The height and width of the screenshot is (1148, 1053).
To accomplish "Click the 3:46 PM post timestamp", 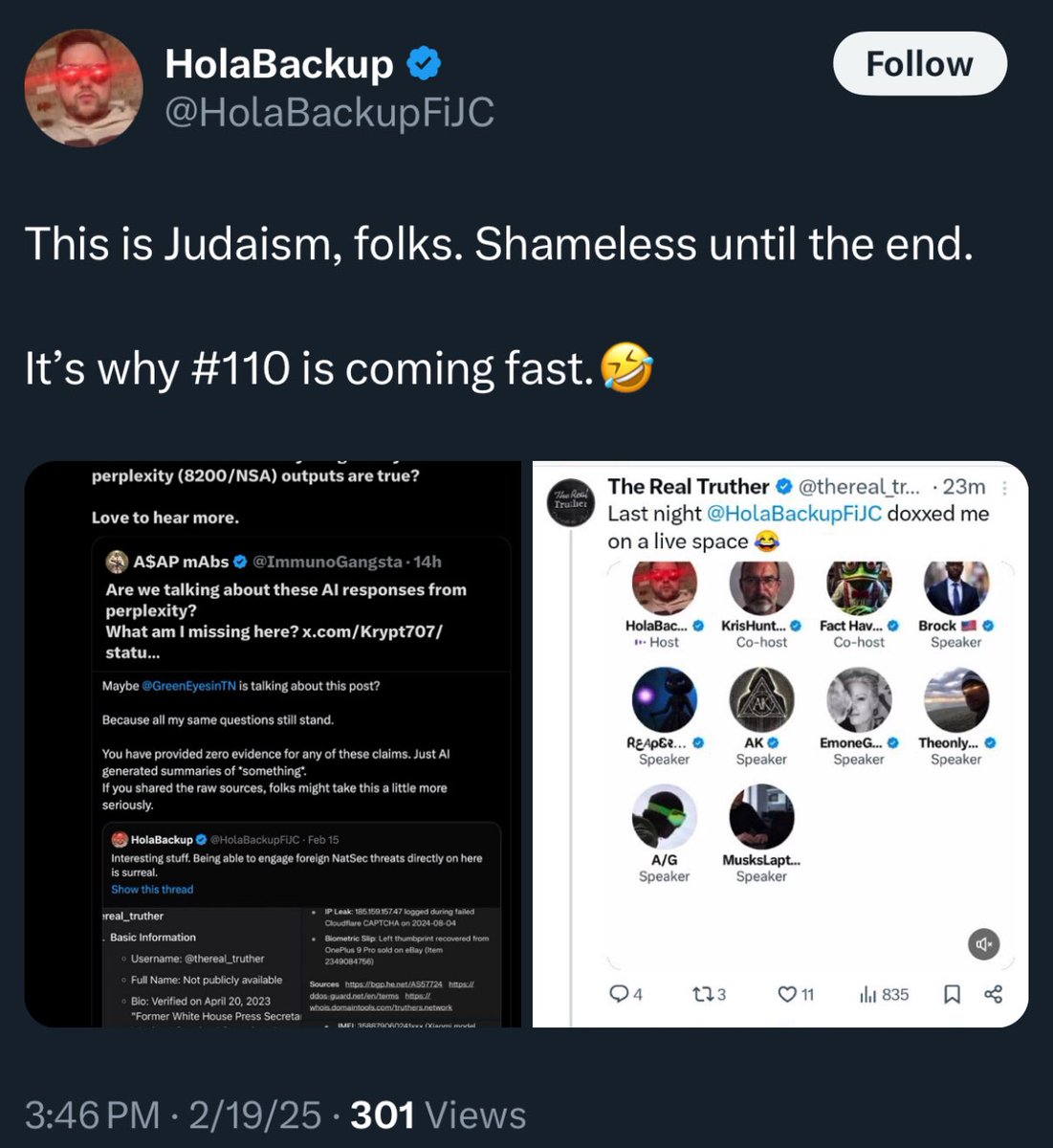I will pos(93,1115).
